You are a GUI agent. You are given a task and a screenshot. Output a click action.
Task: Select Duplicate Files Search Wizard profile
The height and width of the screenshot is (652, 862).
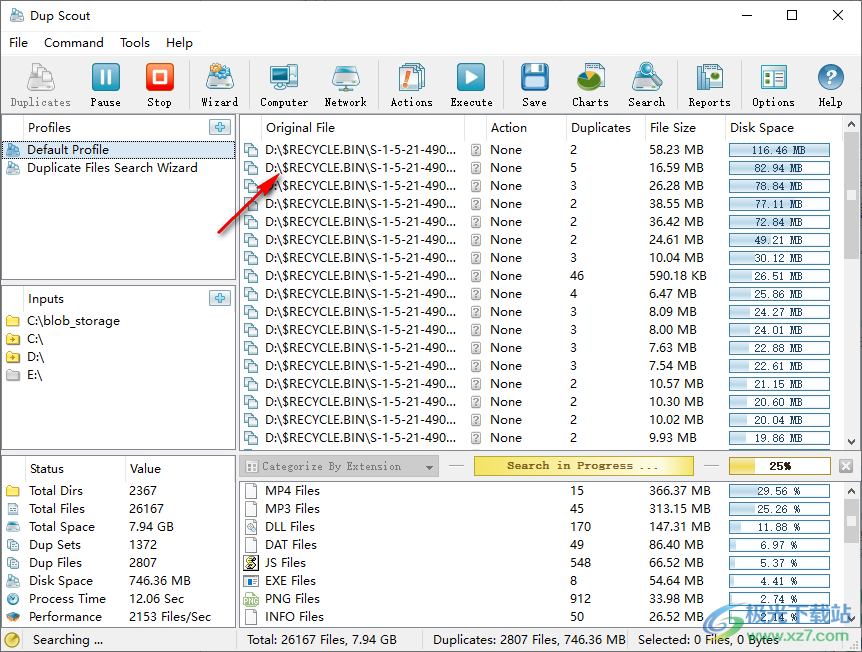click(x=119, y=168)
